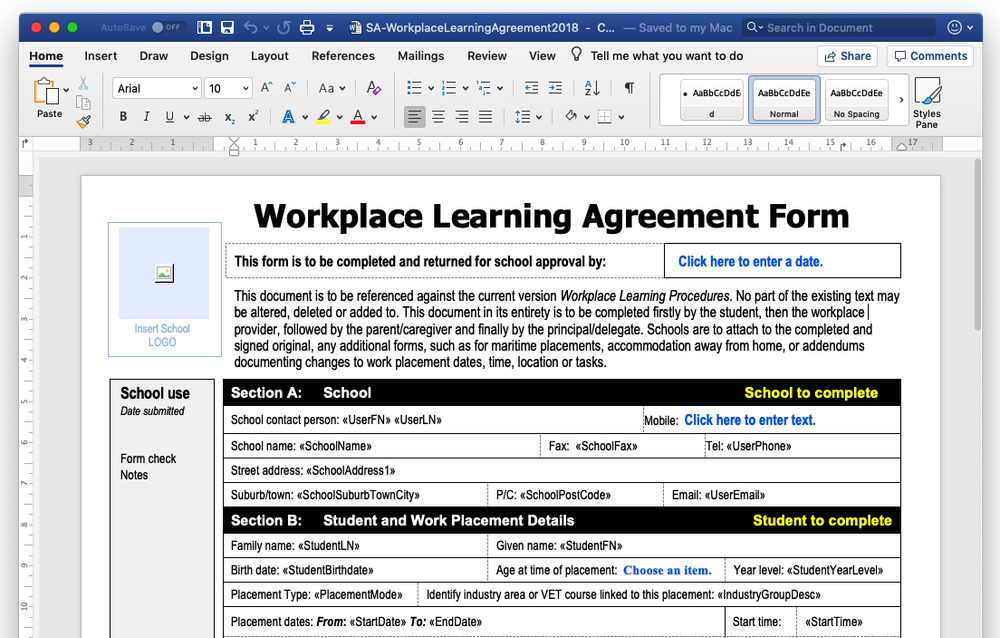Screen dimensions: 1000x638
Task: Decrease font size with smaller A
Action: click(x=290, y=88)
